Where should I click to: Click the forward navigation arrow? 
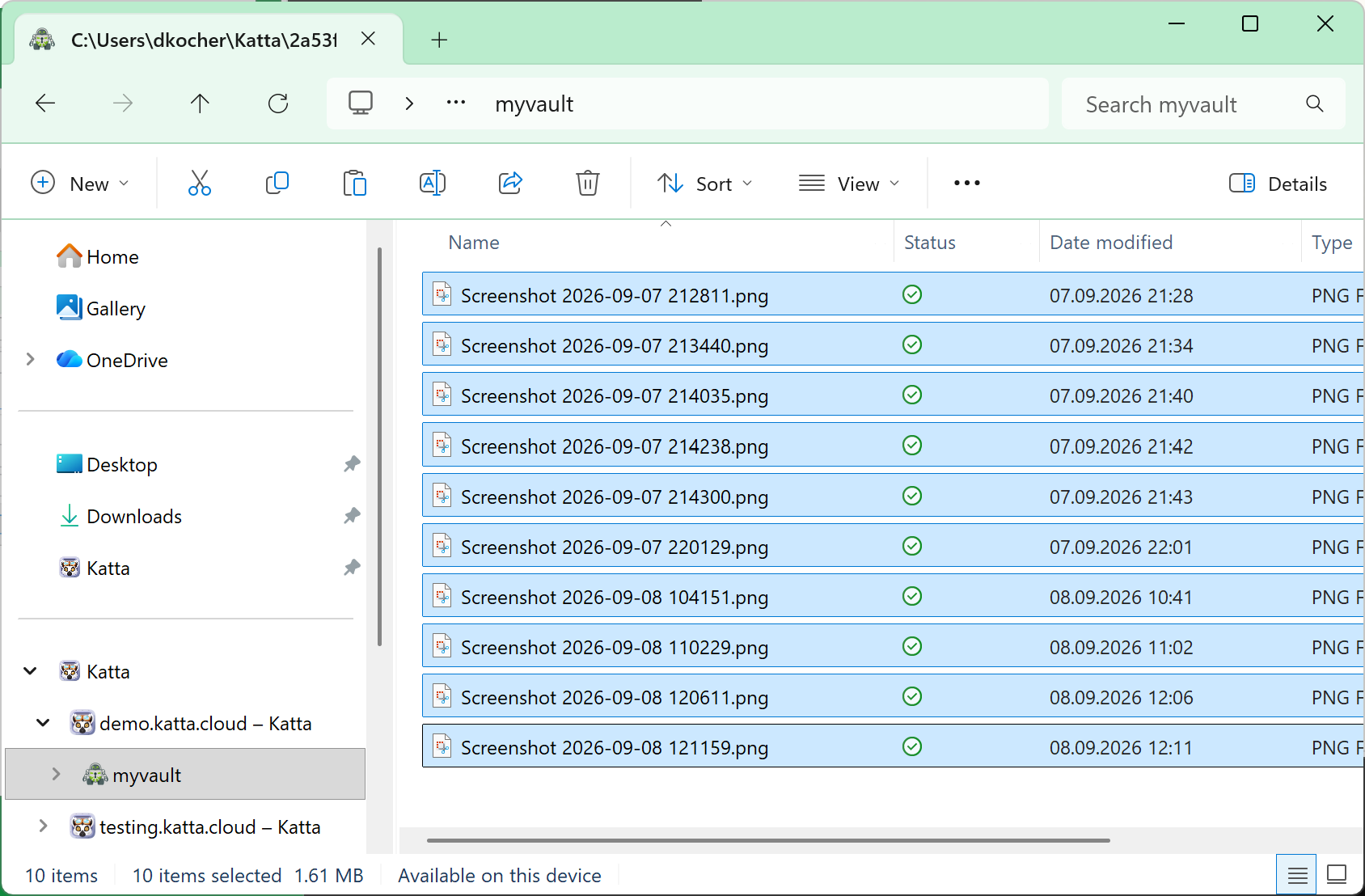(123, 104)
